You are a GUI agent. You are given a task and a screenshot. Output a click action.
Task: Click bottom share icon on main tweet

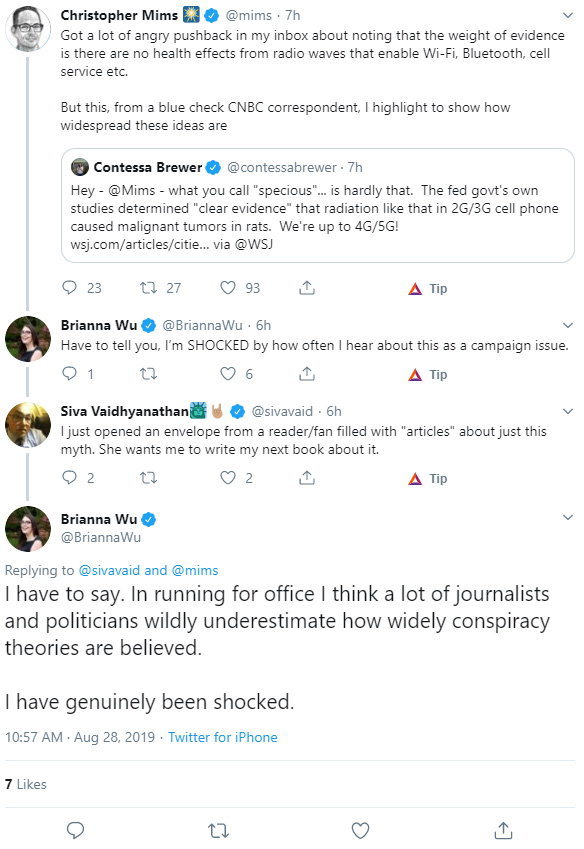click(x=503, y=830)
